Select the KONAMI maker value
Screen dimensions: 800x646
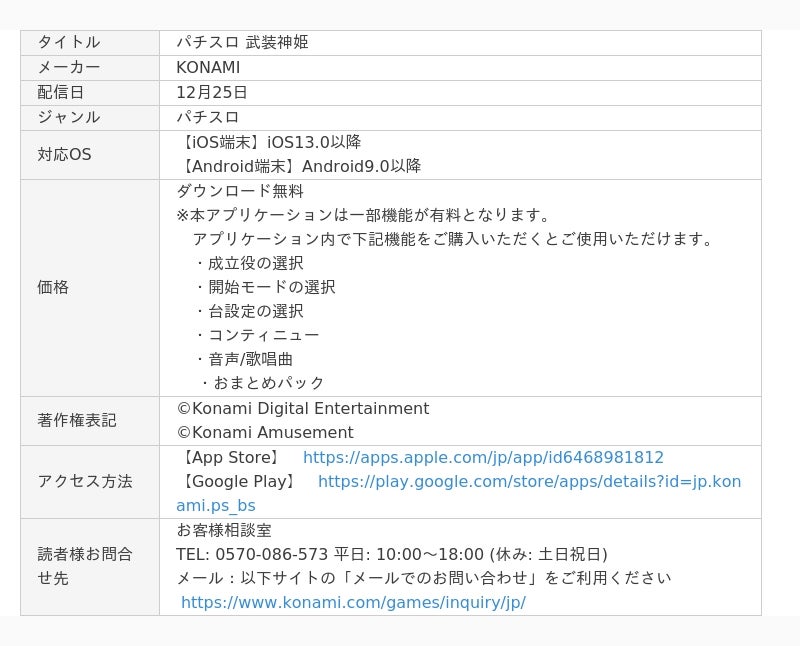point(208,68)
